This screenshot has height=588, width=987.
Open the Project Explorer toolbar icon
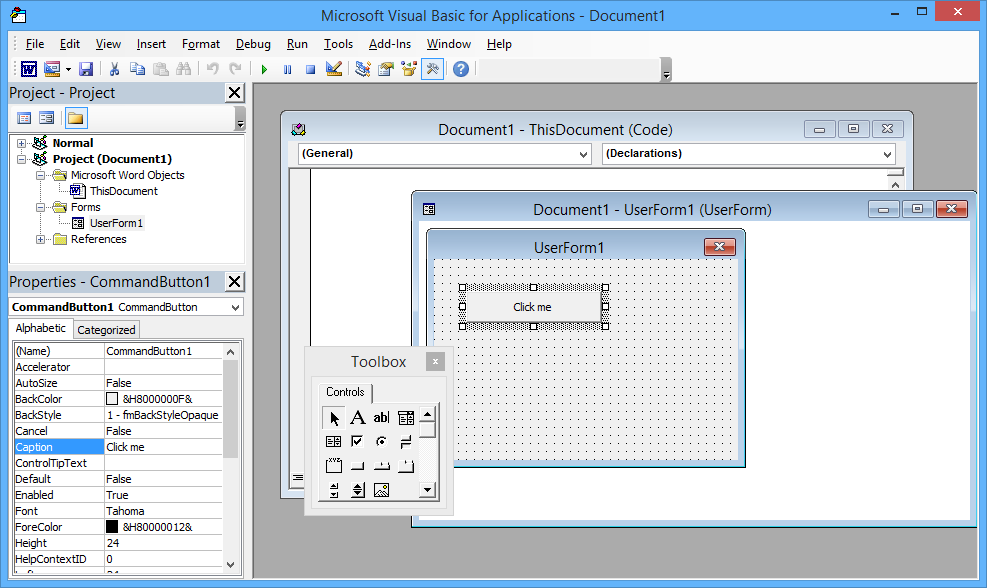coord(363,69)
